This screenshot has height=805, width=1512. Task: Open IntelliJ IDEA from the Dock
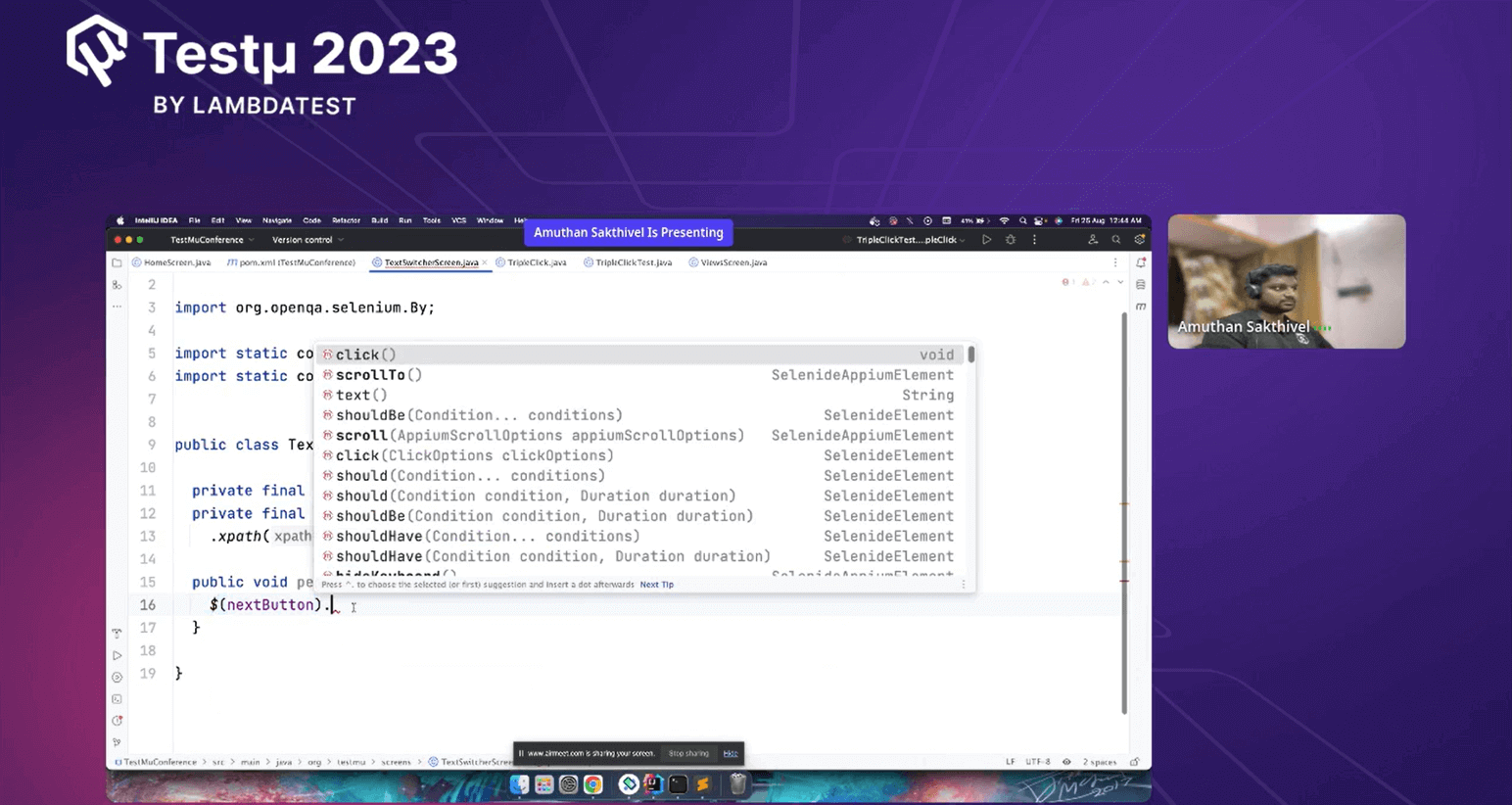[x=653, y=784]
